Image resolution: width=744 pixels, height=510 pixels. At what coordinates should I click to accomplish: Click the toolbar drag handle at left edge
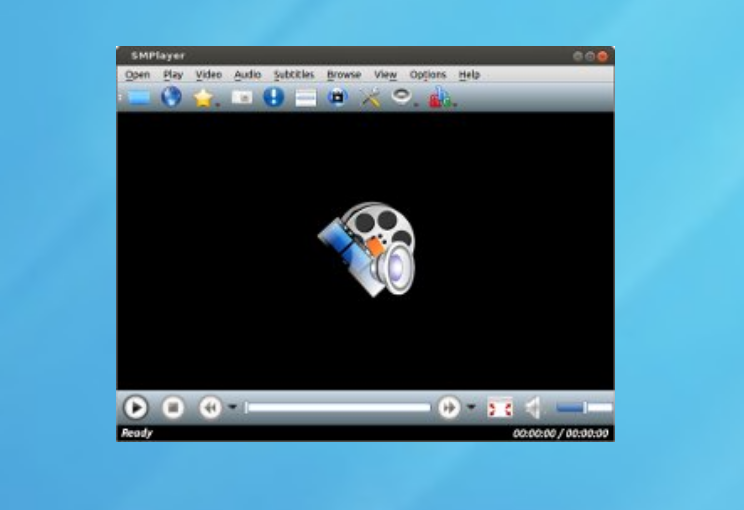pyautogui.click(x=121, y=97)
